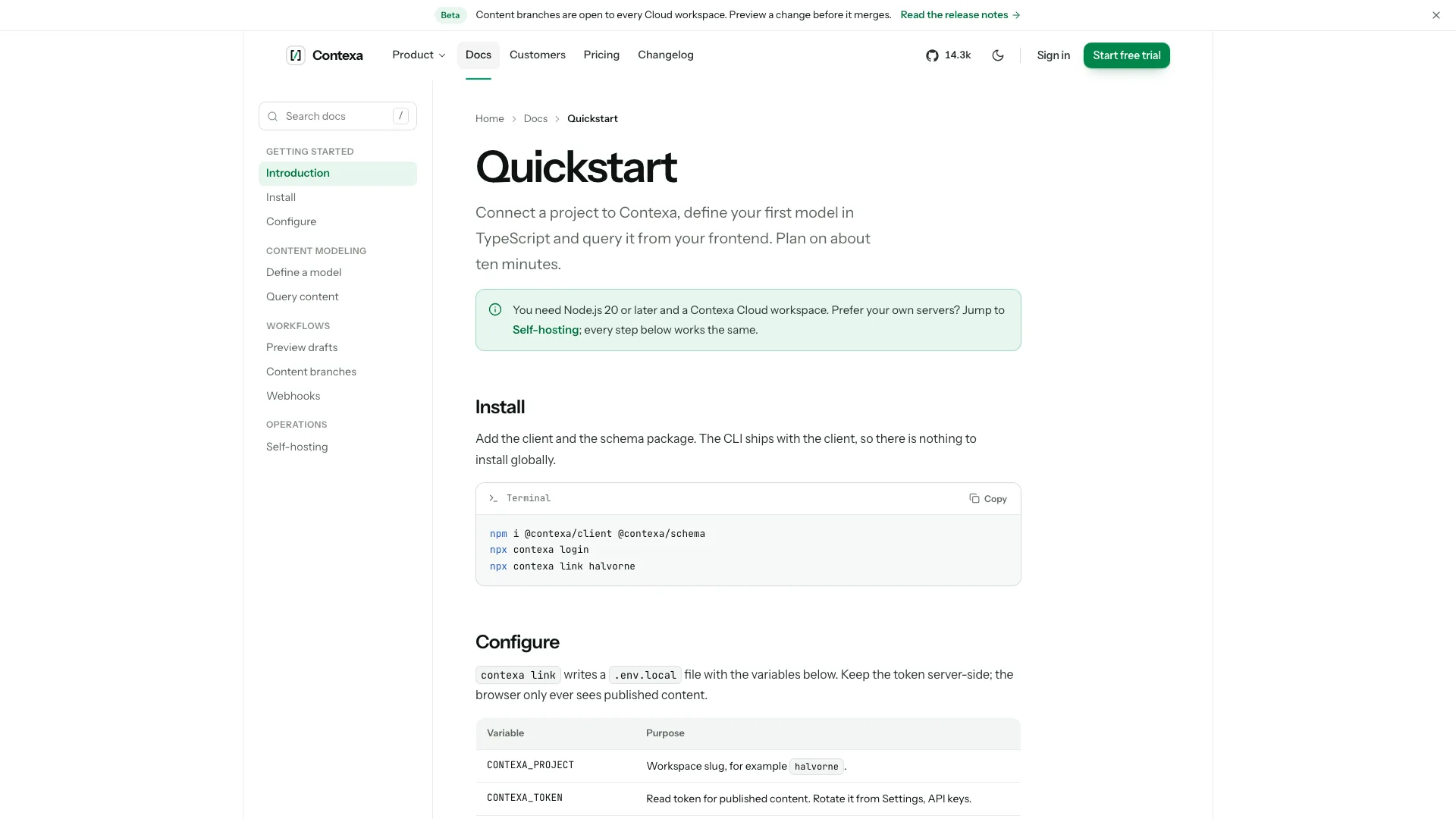
Task: Open the Docs nav tab
Action: pyautogui.click(x=479, y=55)
